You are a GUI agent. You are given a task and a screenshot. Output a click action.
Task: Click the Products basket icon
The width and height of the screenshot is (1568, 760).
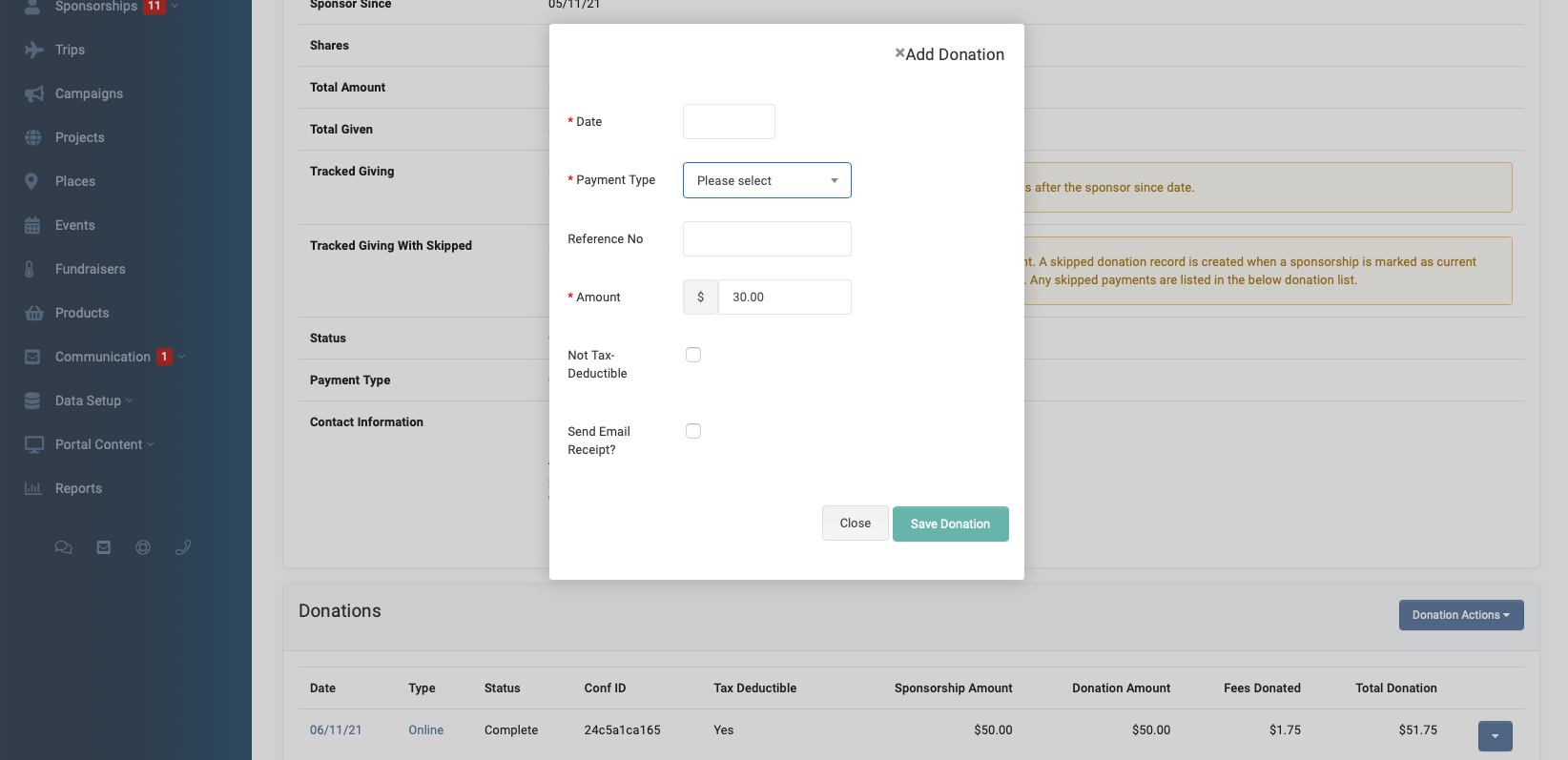33,313
